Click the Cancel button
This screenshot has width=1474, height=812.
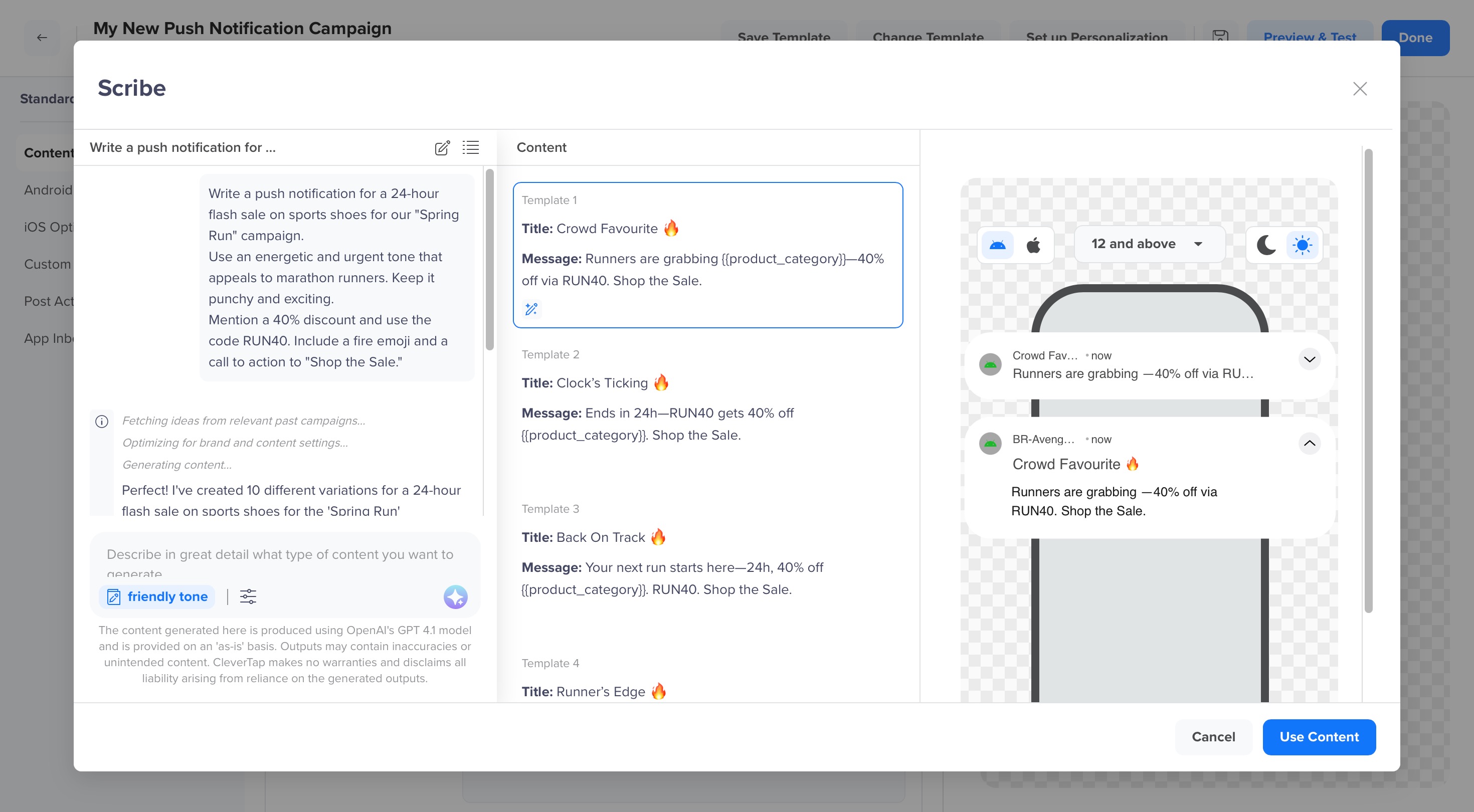[1213, 737]
